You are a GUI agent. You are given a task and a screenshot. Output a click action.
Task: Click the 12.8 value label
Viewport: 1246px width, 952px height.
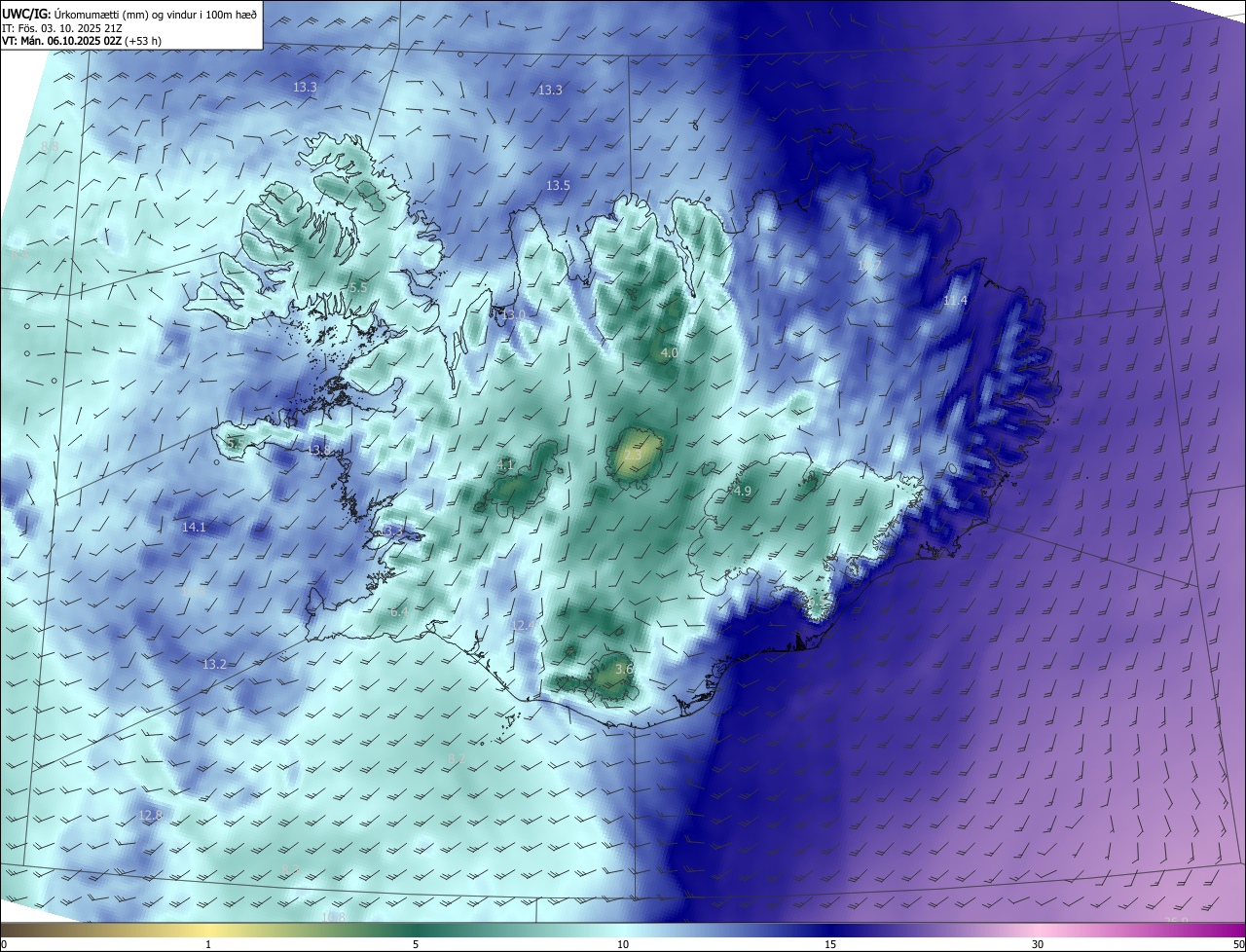coord(150,815)
